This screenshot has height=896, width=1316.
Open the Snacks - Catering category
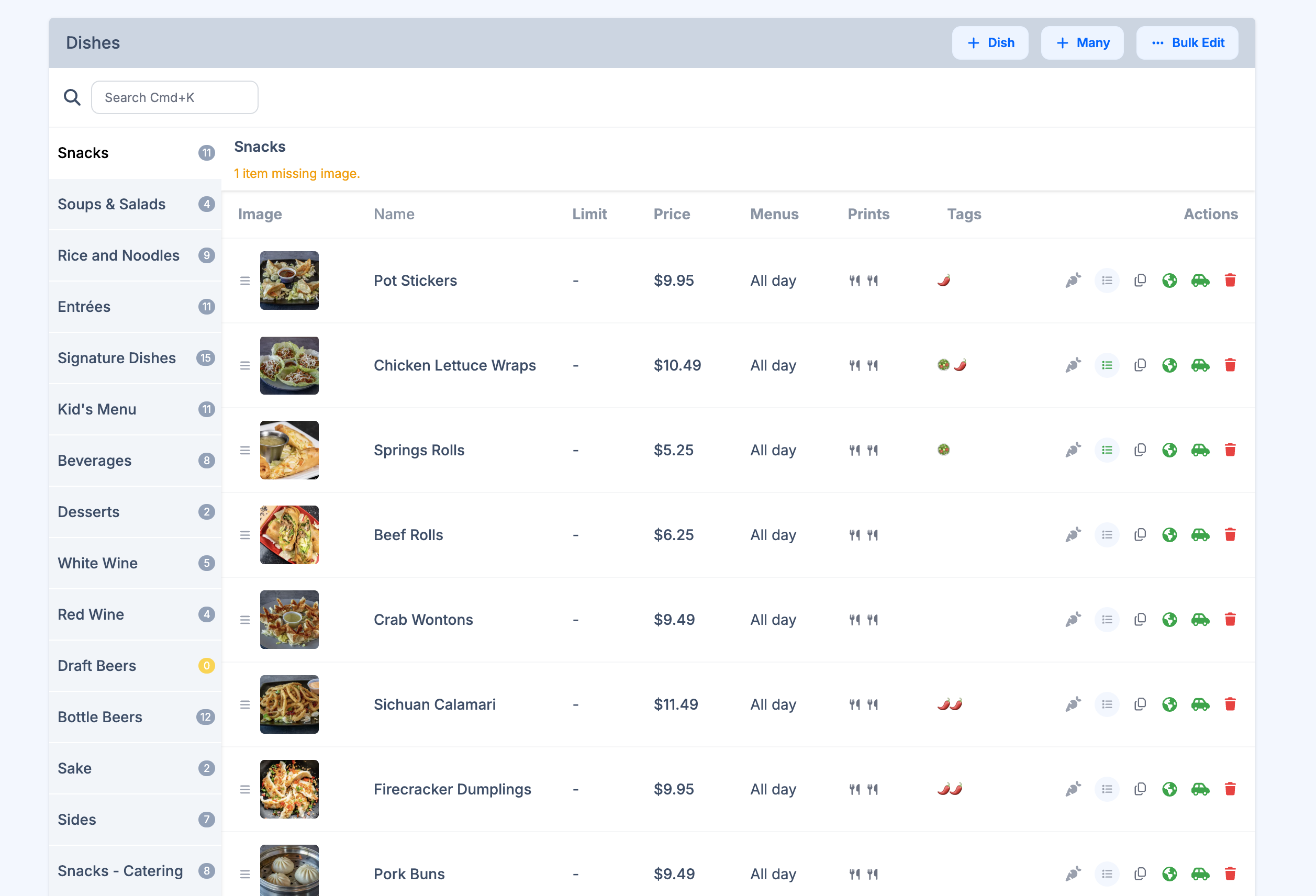tap(119, 870)
